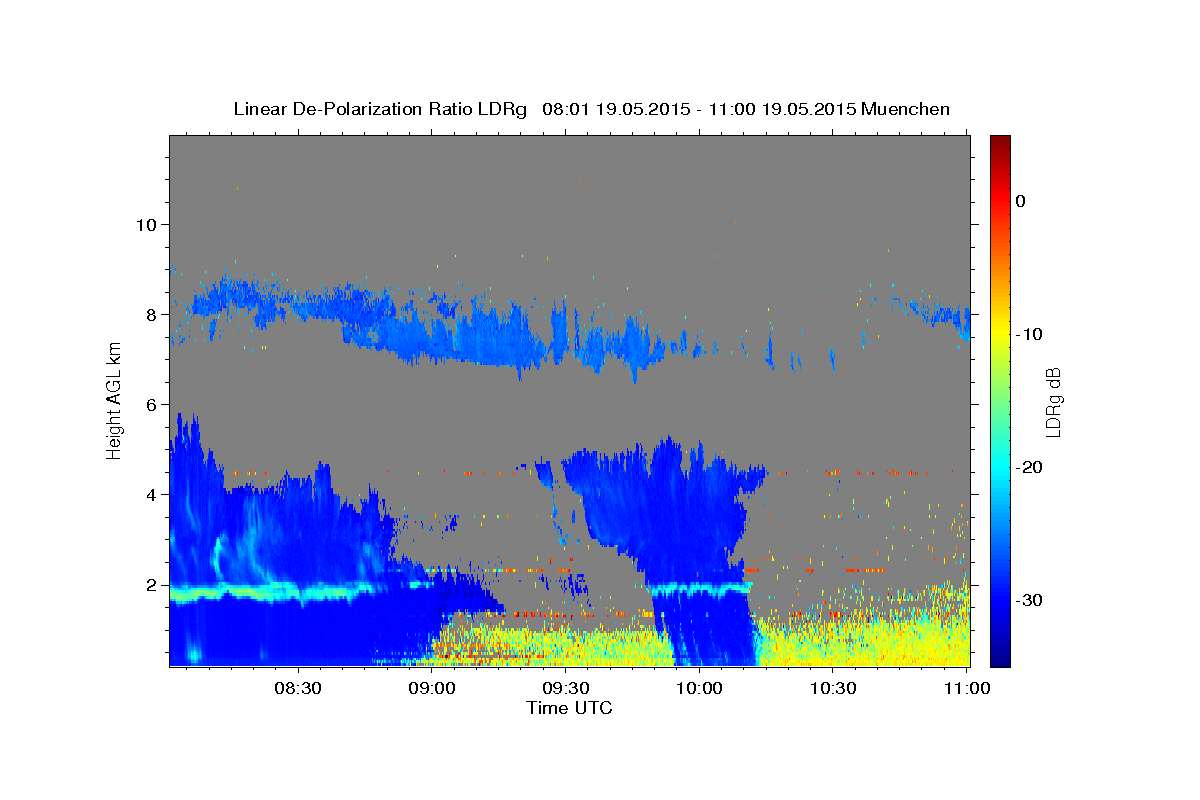Click the colorbar value -10
Image resolution: width=1200 pixels, height=800 pixels.
tap(1029, 334)
